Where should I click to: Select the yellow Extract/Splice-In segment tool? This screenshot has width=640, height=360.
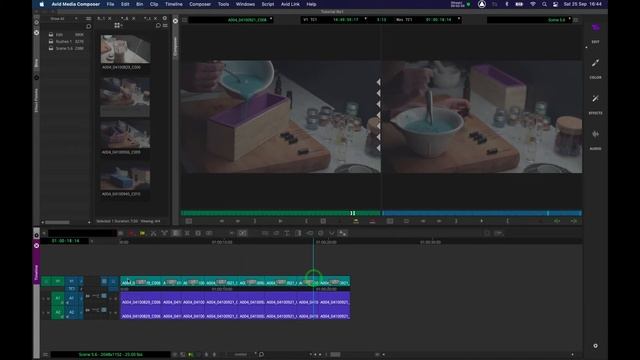(x=142, y=233)
